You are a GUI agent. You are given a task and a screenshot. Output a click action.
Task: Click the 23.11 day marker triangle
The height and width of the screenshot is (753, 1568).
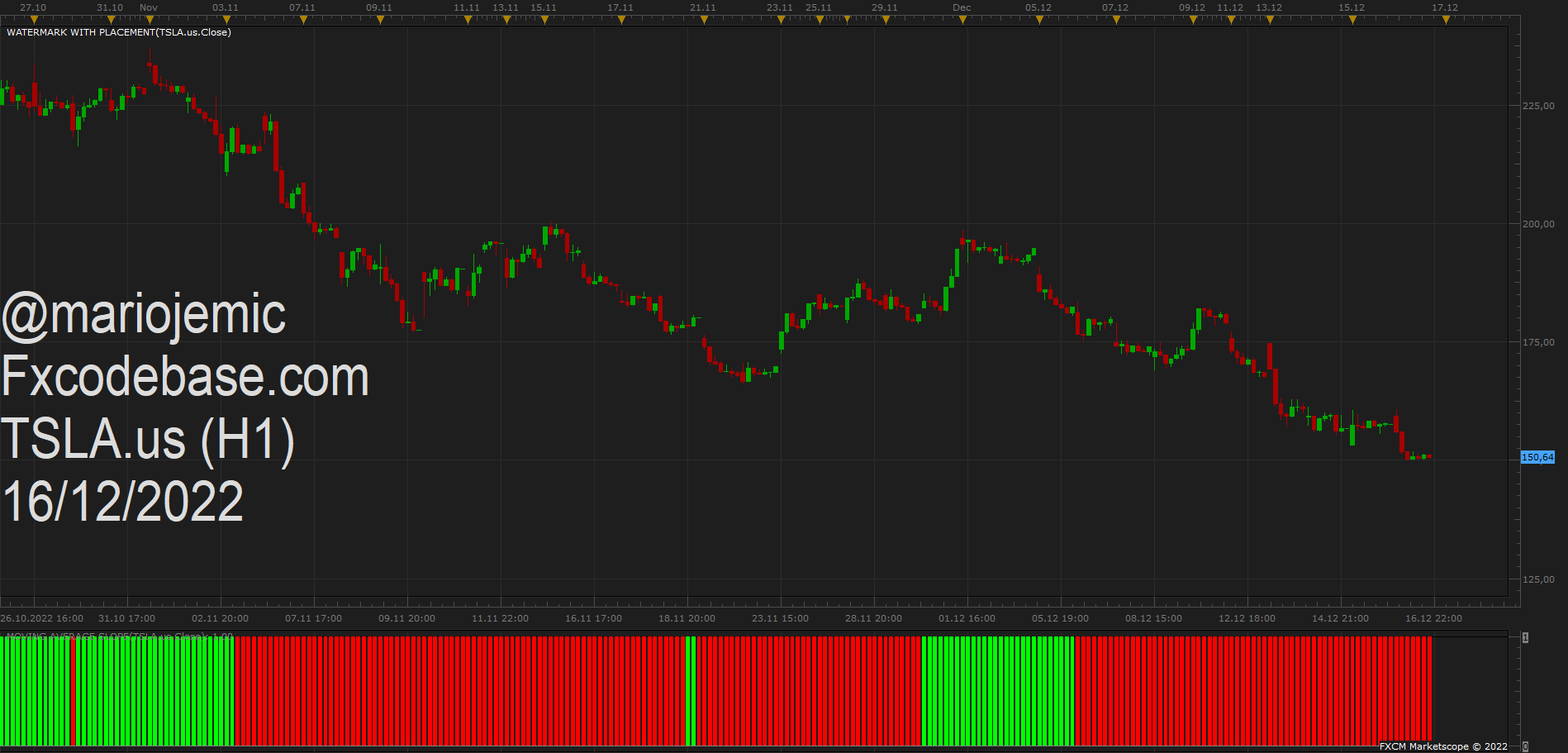coord(781,20)
